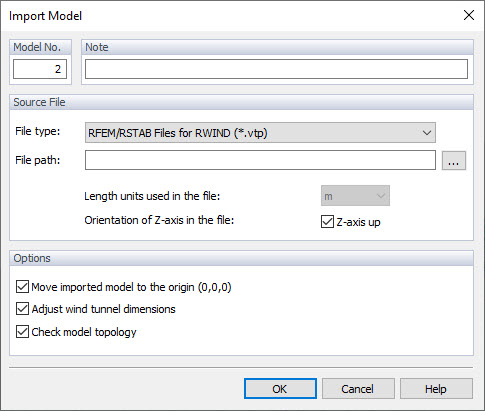Image resolution: width=485 pixels, height=411 pixels.
Task: Click the File type label text
Action: click(38, 131)
